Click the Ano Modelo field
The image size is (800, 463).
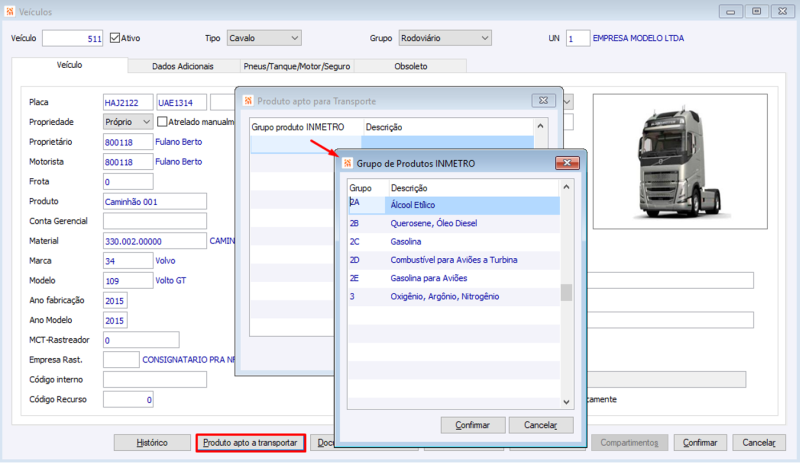(x=115, y=320)
